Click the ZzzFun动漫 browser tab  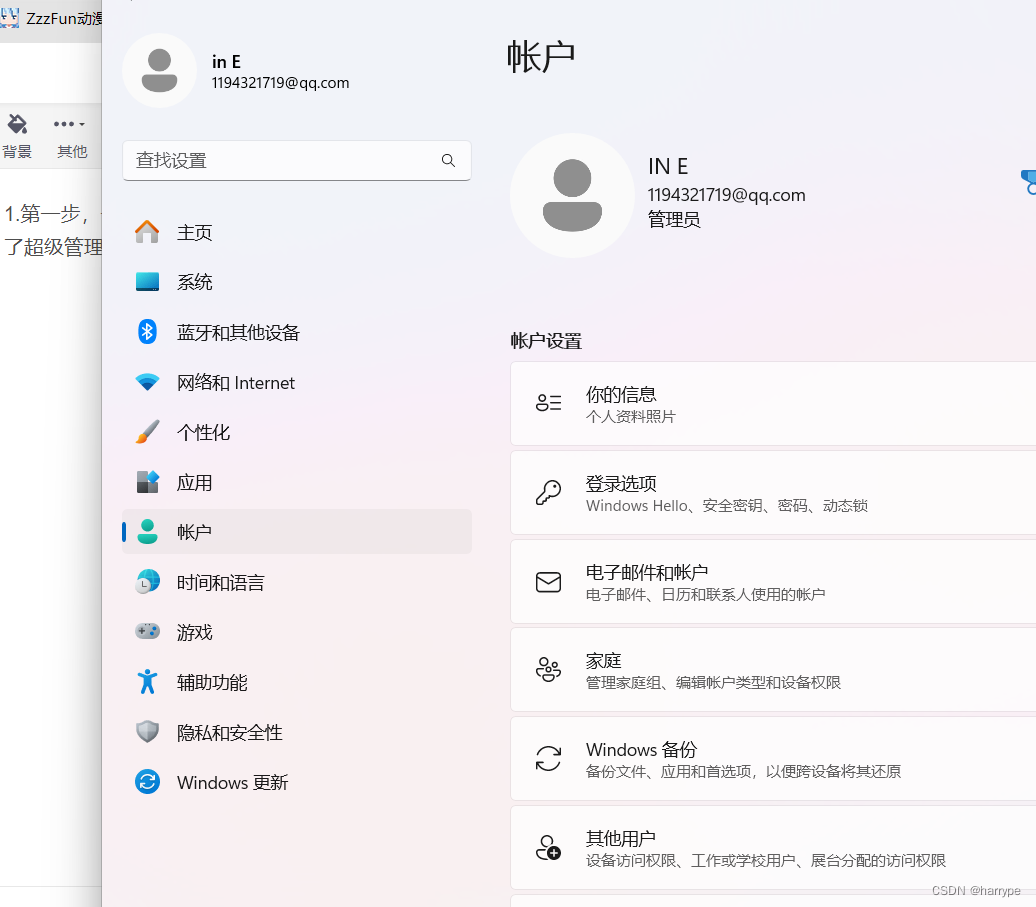(52, 18)
